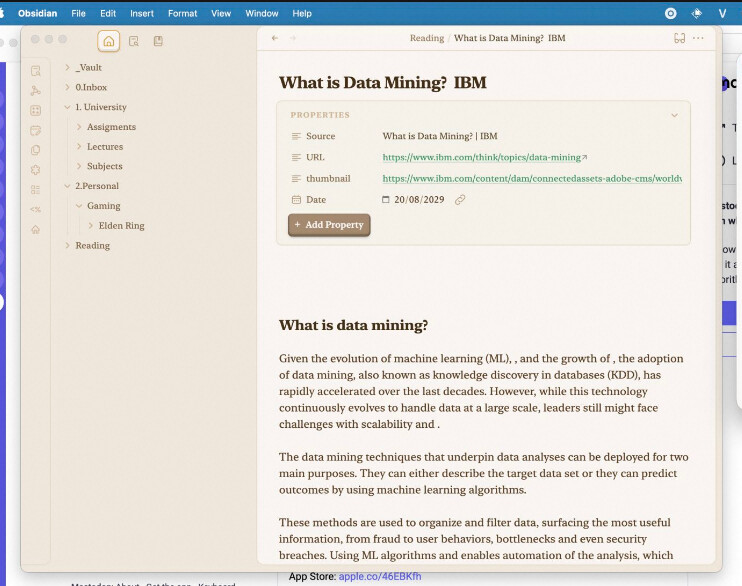Open the file explorer home tab icon
742x586 pixels.
click(109, 41)
